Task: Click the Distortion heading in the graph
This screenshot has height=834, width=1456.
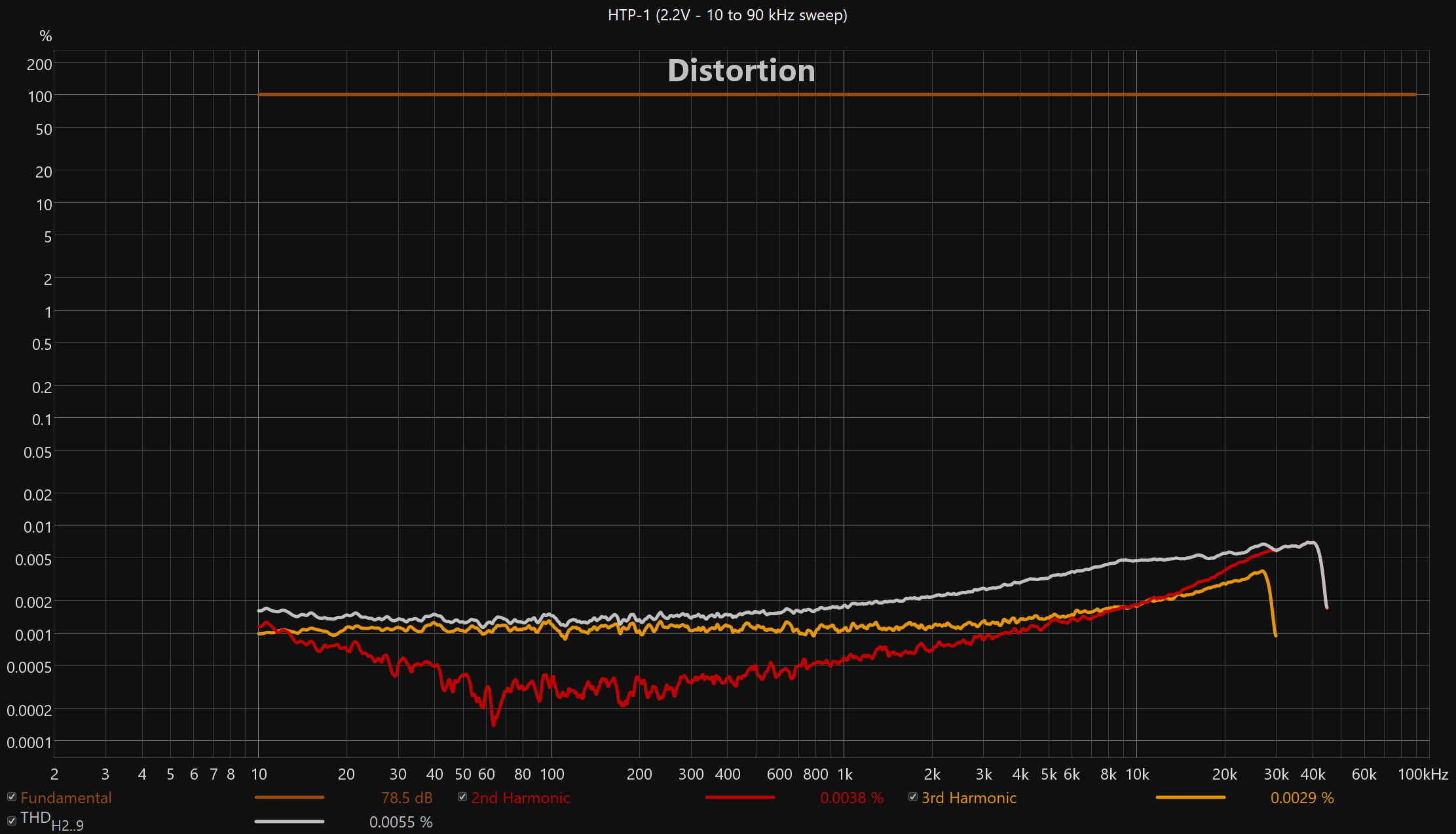Action: [x=741, y=71]
